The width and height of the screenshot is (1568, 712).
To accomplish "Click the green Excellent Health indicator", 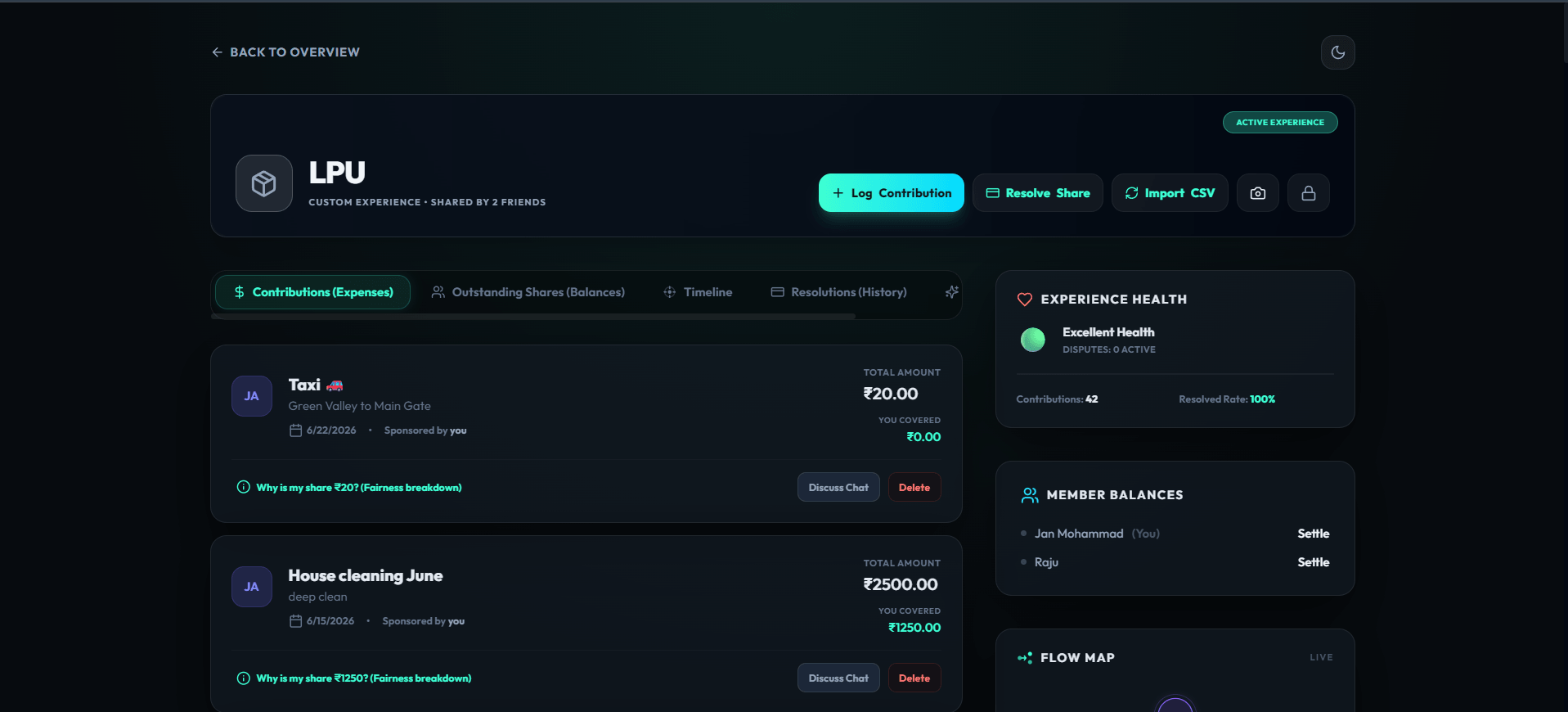I will pyautogui.click(x=1033, y=340).
